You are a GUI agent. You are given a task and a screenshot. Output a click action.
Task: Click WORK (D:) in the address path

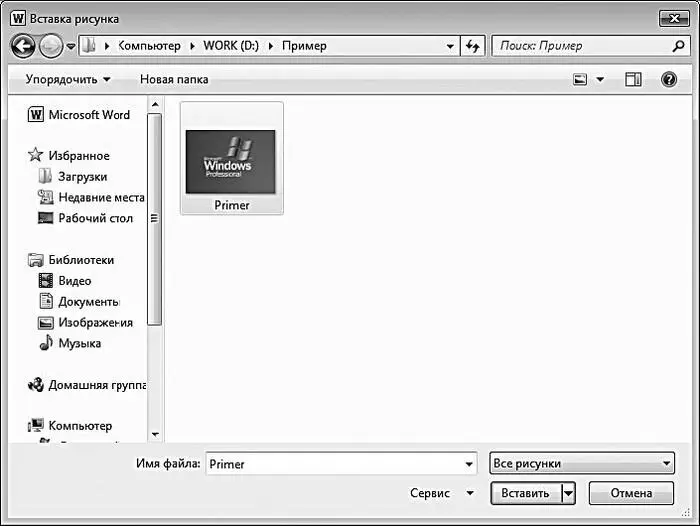[x=231, y=46]
